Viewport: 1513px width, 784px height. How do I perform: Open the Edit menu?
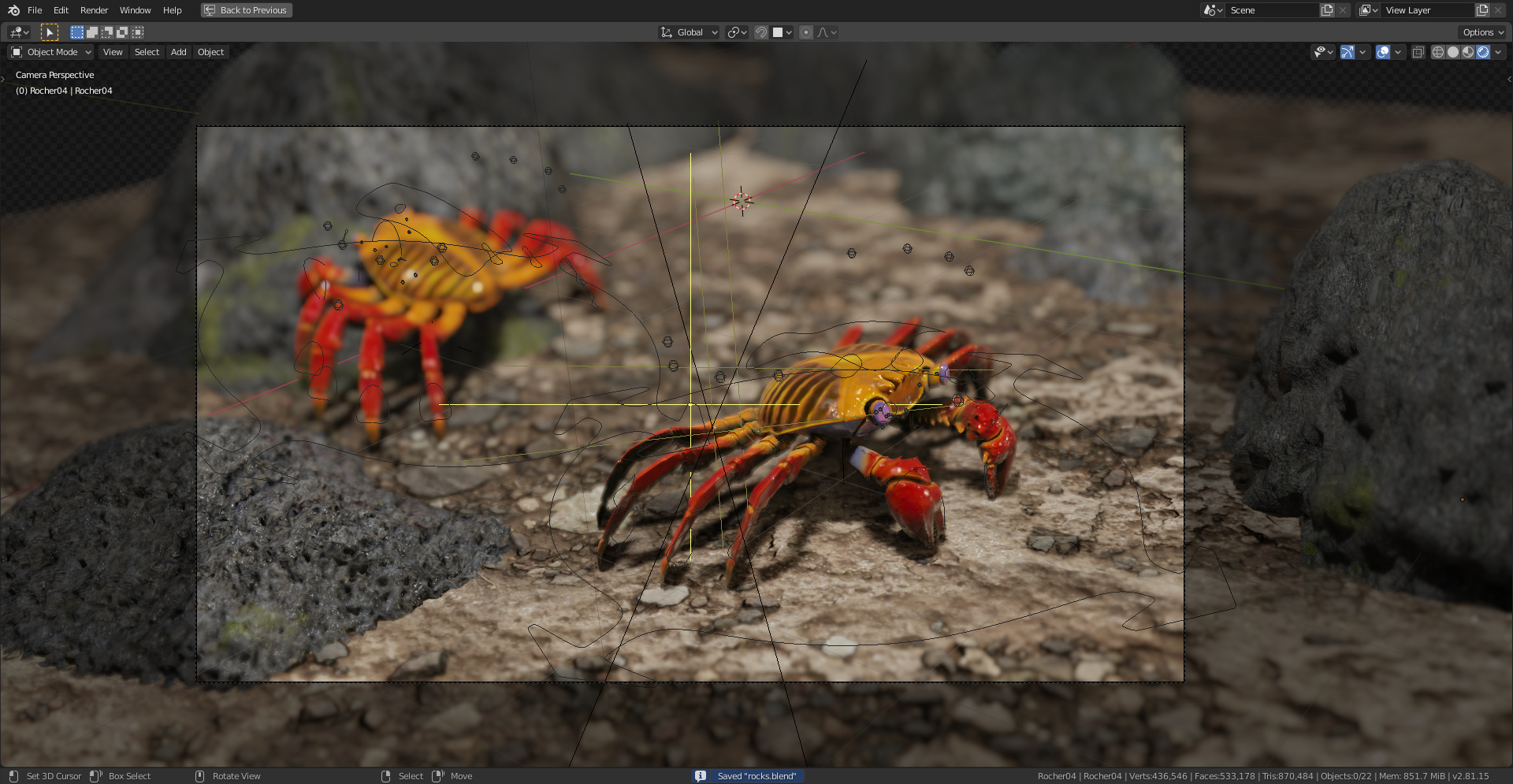click(x=61, y=10)
